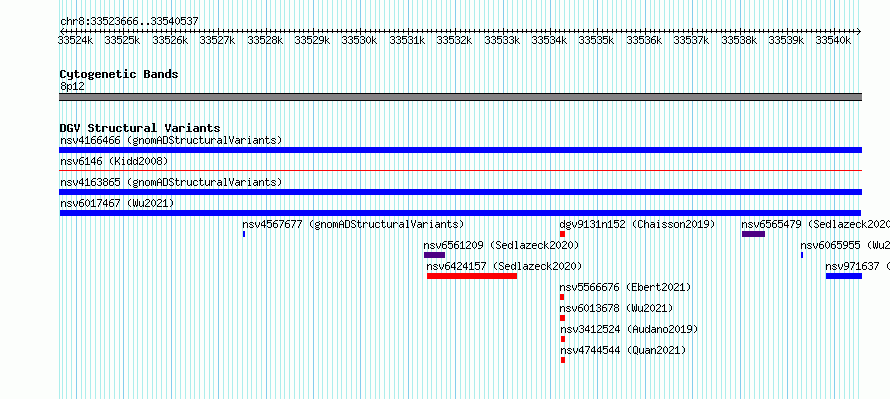Click the red marker under nsv3412524
890x399 pixels.
coord(563,339)
